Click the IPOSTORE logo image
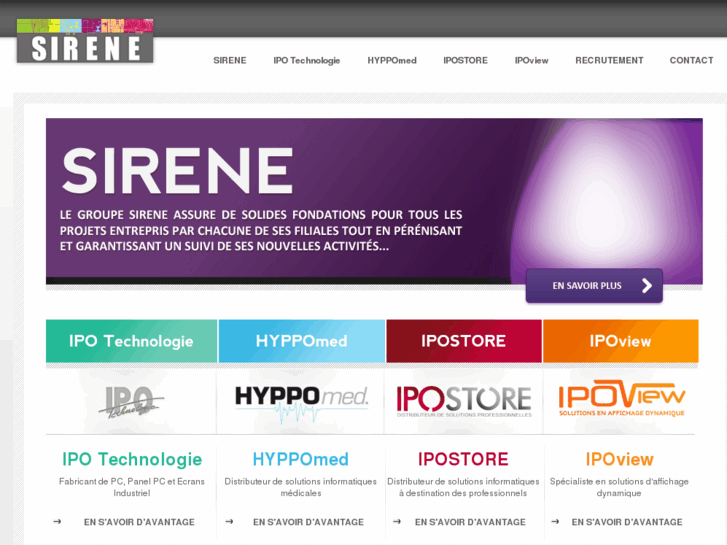Viewport: 727px width, 545px height. [464, 401]
